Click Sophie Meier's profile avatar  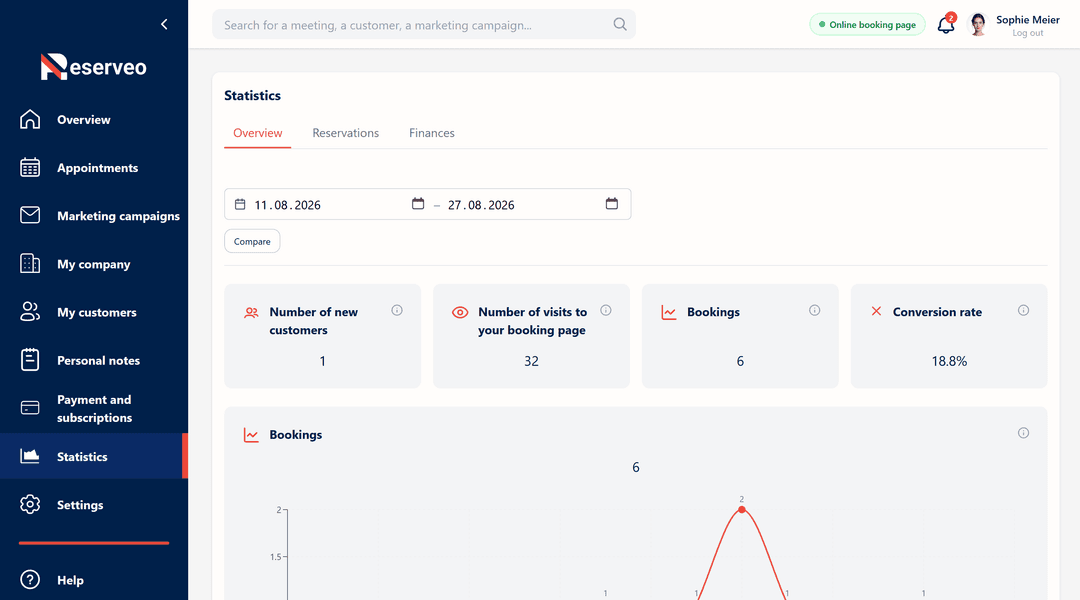pyautogui.click(x=977, y=24)
